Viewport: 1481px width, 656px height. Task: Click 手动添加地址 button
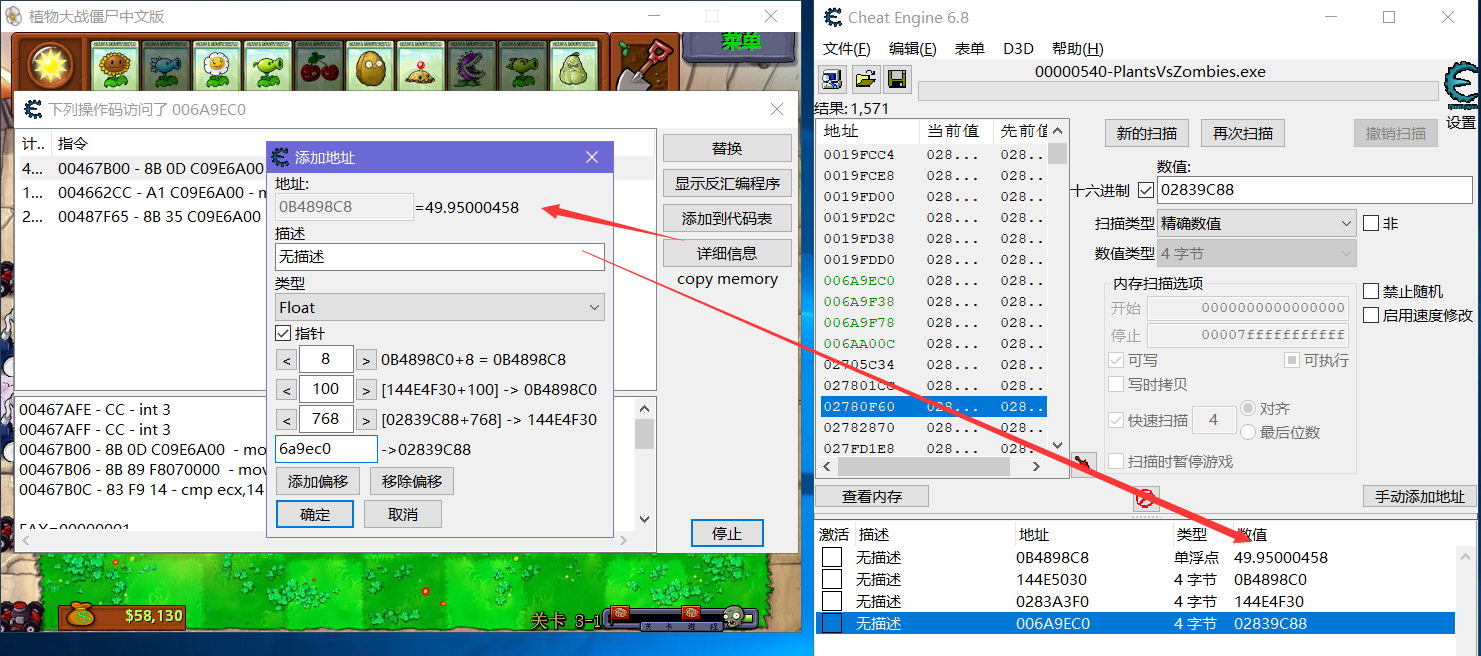point(1419,496)
